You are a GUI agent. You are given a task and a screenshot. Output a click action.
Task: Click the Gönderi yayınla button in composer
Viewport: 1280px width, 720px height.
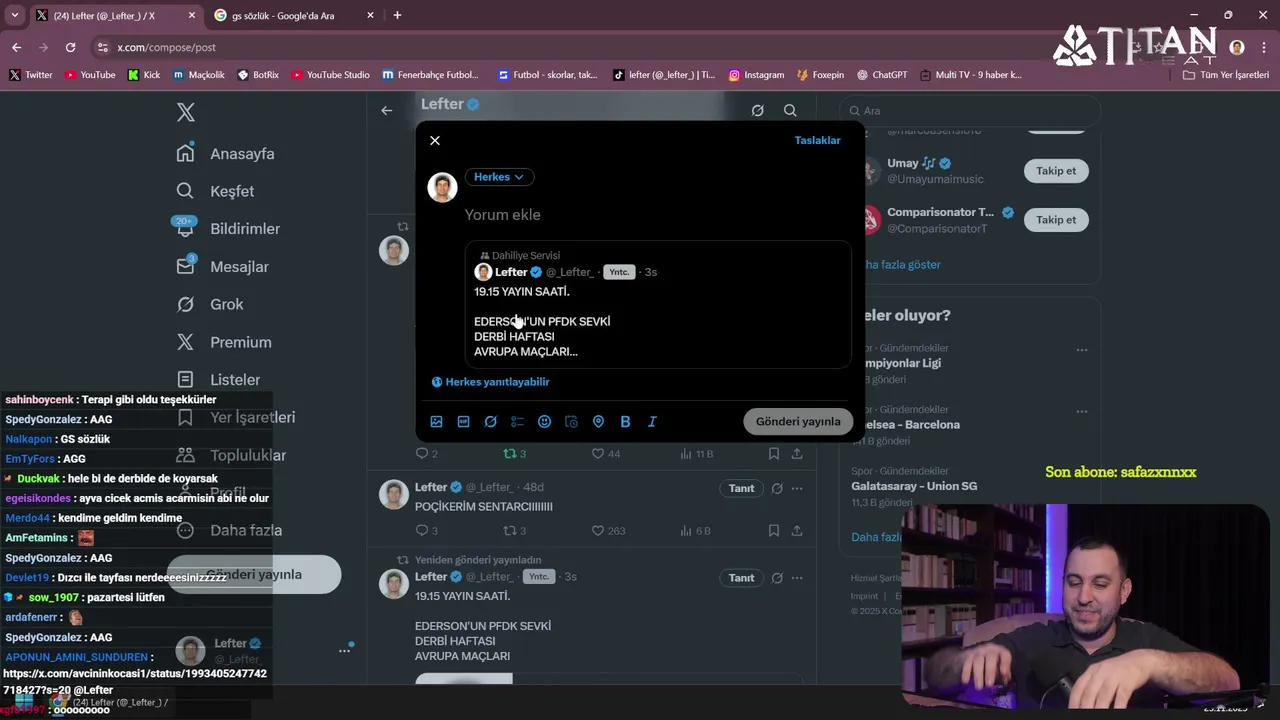click(x=798, y=421)
